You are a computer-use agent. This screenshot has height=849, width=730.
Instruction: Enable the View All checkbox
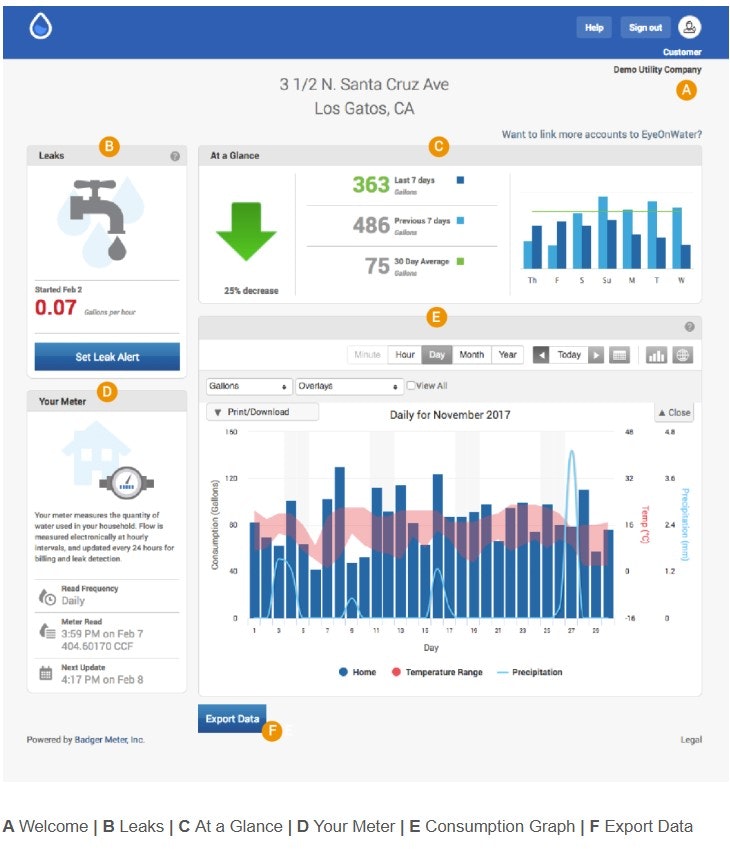coord(411,385)
